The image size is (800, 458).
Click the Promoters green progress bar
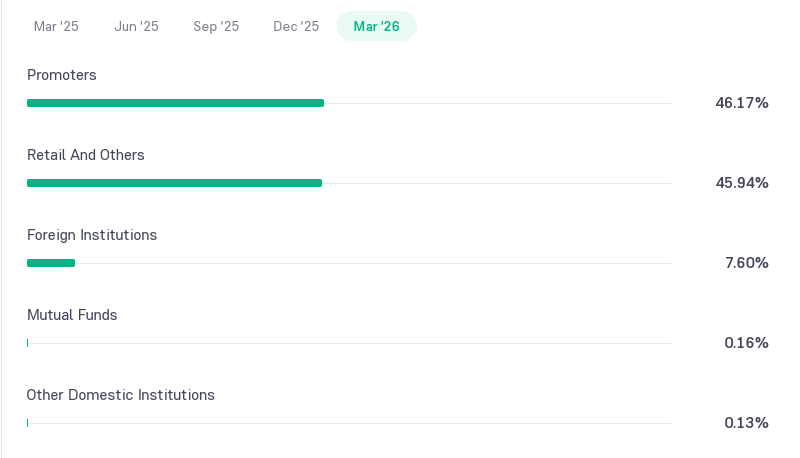click(x=176, y=103)
